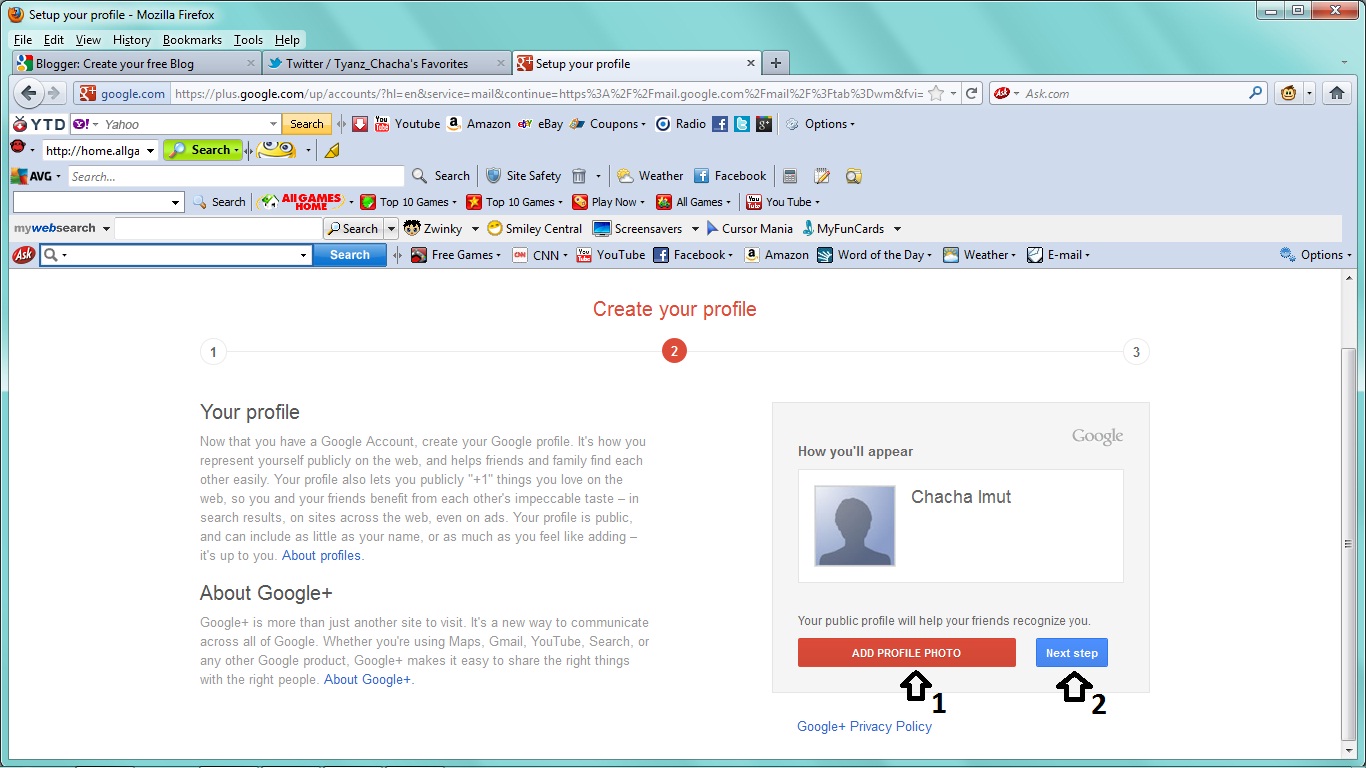Viewport: 1366px width, 768px height.
Task: Open Cursor Mania in mywebsearch toolbar
Action: click(x=748, y=228)
